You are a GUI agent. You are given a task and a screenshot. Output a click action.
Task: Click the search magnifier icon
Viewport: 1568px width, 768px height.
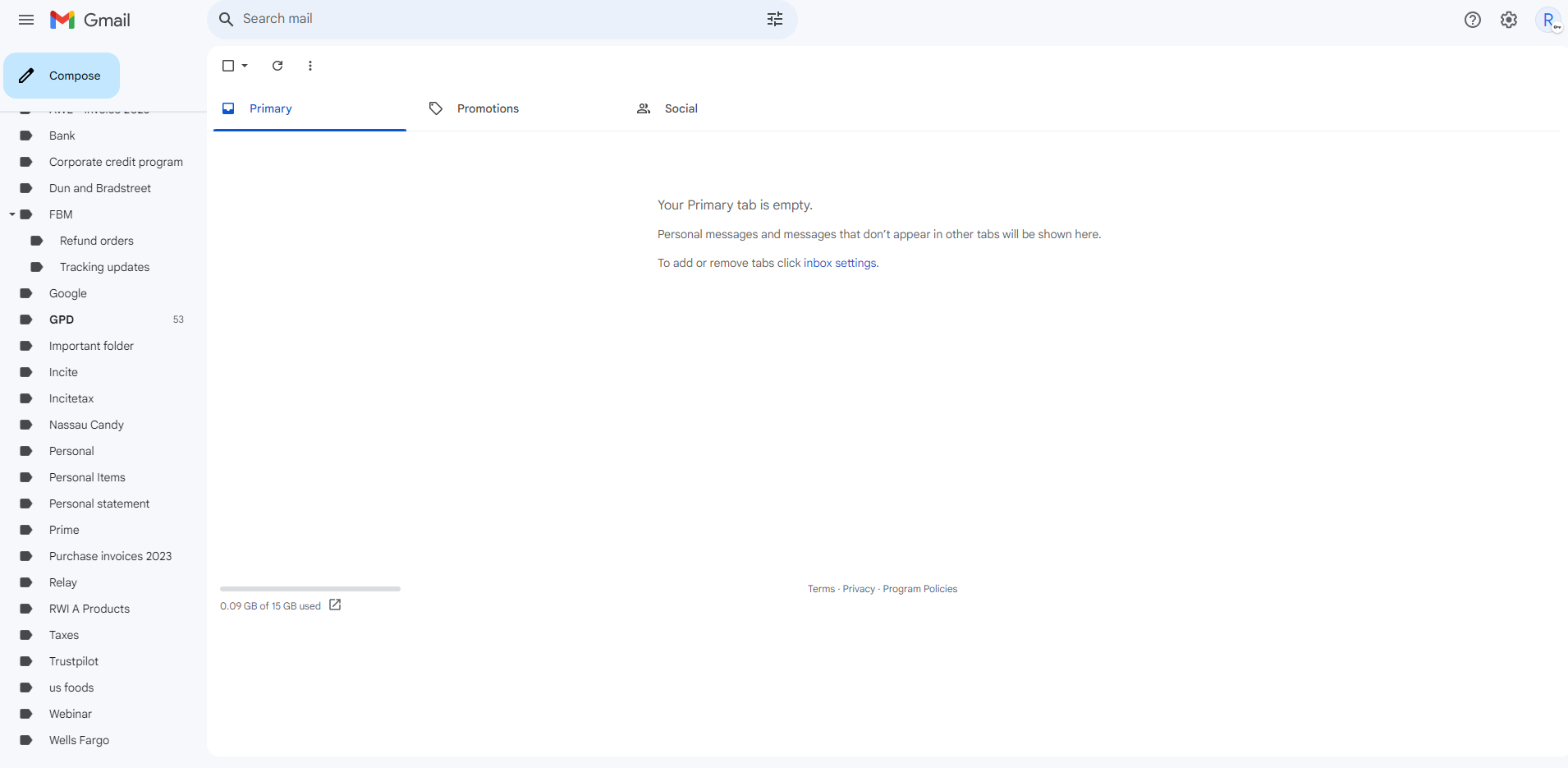click(226, 19)
